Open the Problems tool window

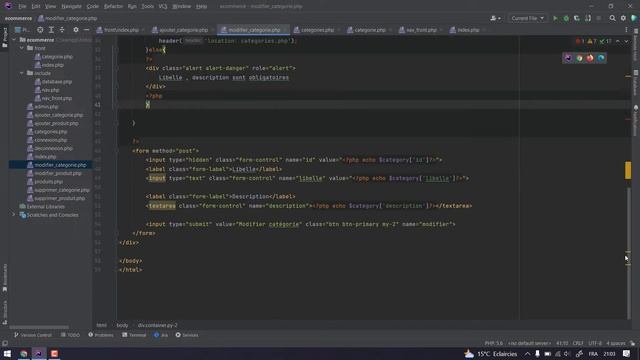click(x=101, y=335)
